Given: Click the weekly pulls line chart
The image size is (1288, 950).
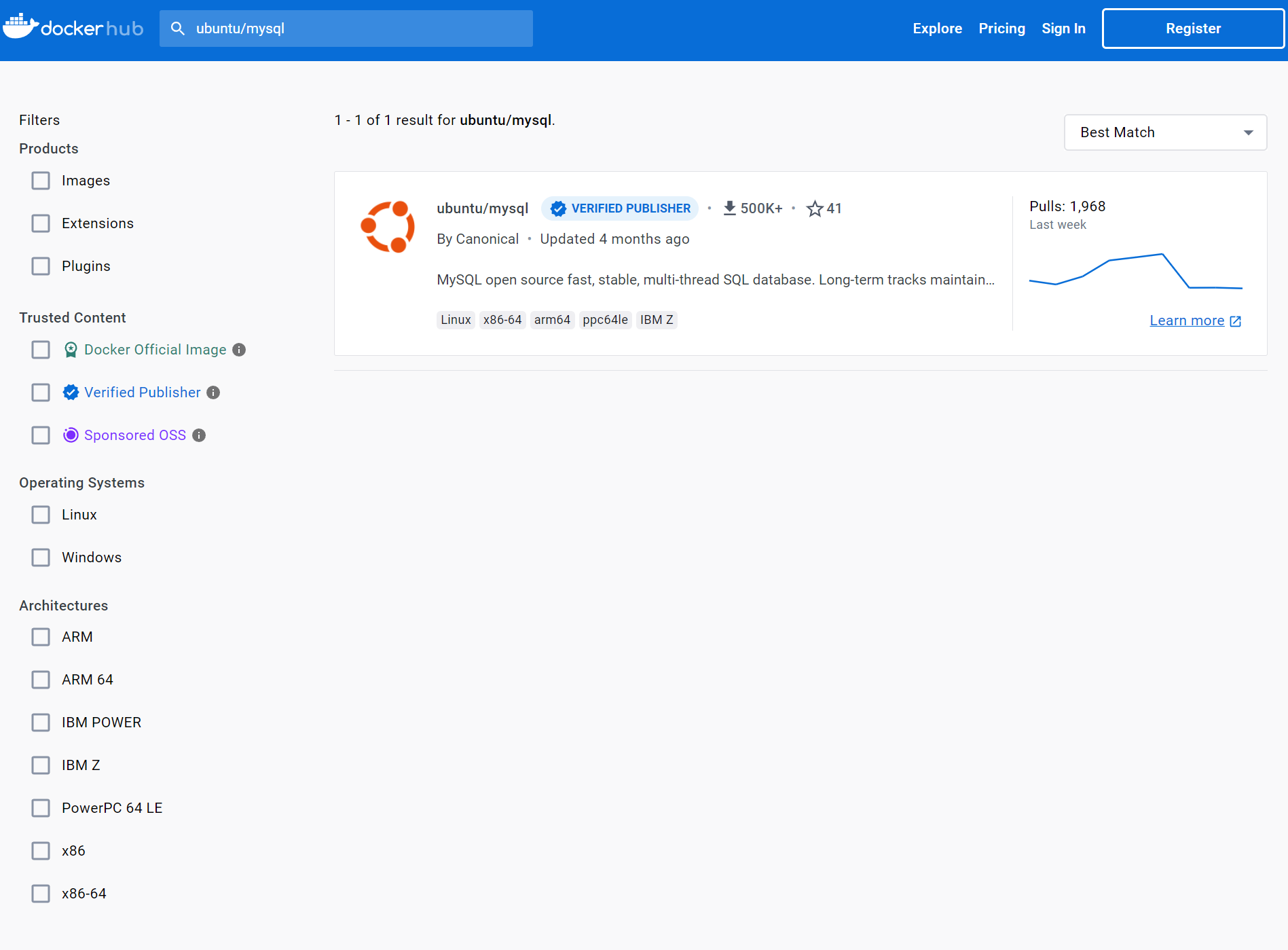Looking at the screenshot, I should coord(1136,270).
